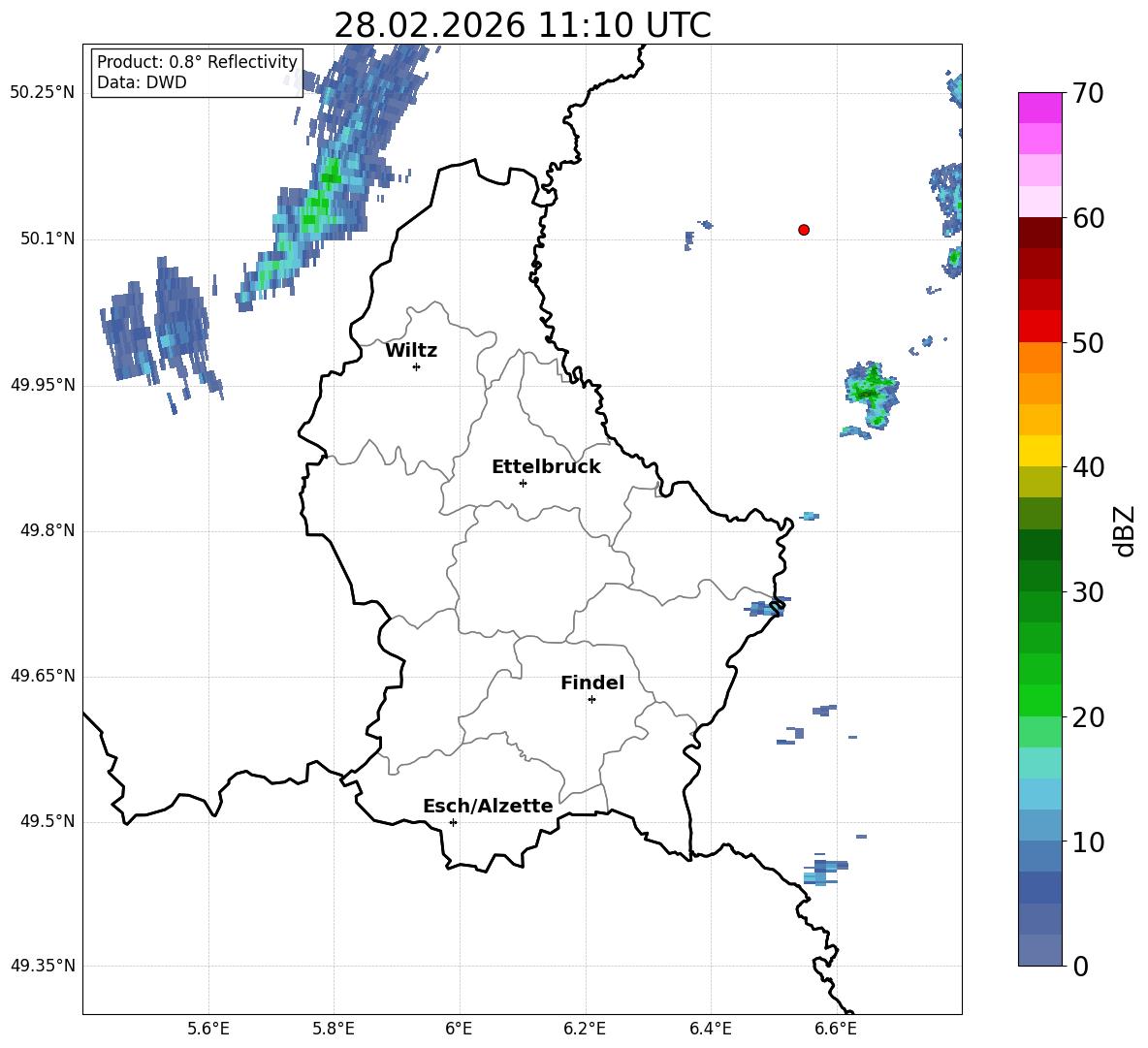Click the red dot marker on the map
1148x1048 pixels.
(x=804, y=230)
